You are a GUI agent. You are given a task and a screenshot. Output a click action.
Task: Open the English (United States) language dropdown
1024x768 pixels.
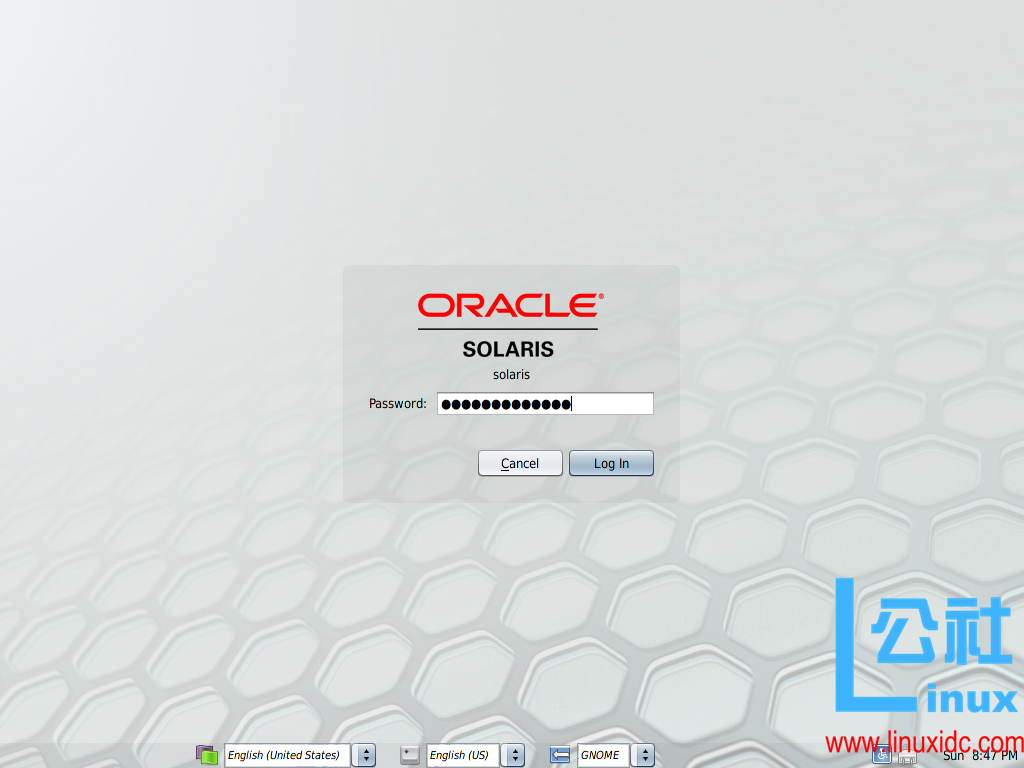pos(287,755)
